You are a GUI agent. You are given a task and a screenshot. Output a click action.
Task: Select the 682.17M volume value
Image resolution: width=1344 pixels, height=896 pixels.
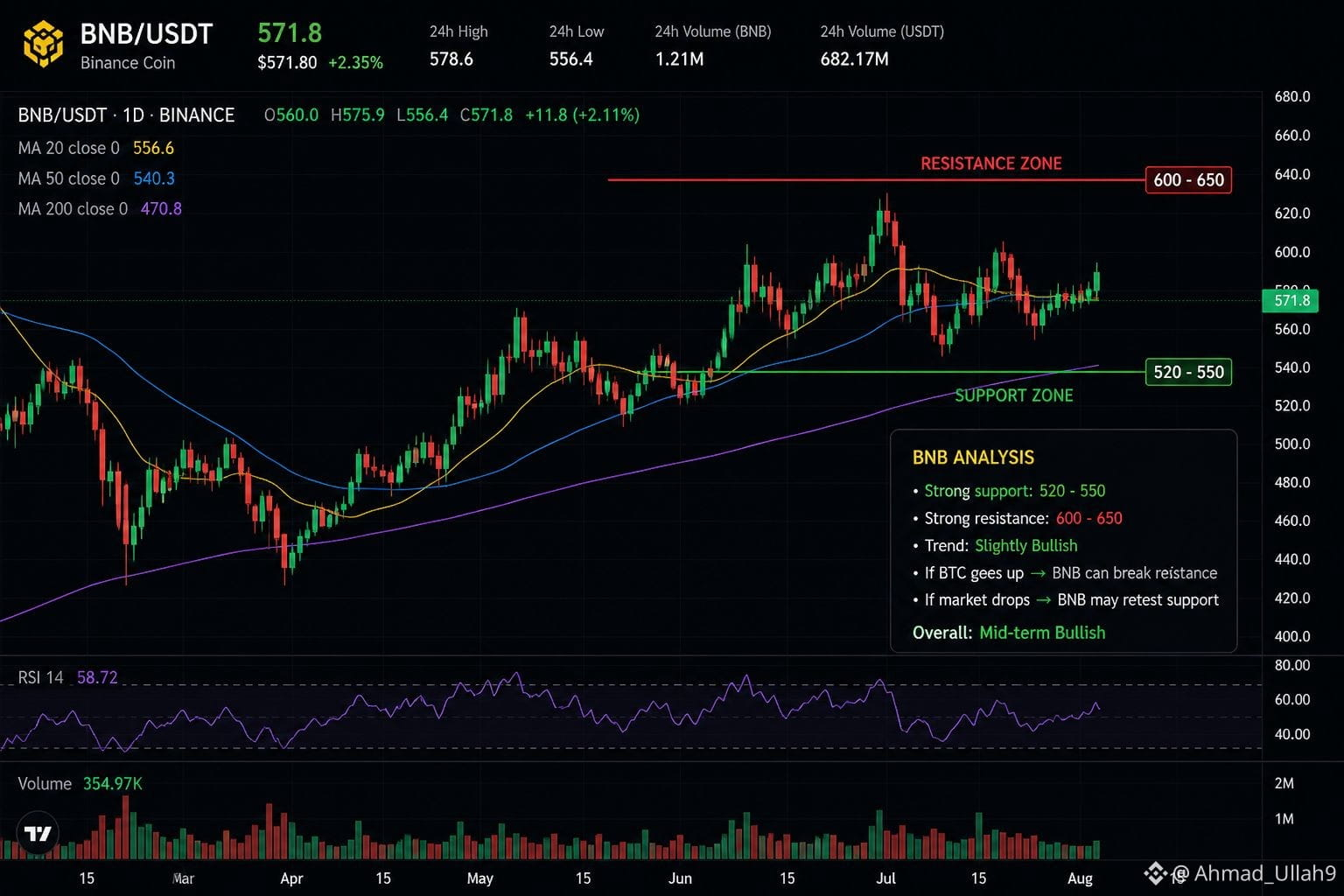(x=855, y=59)
